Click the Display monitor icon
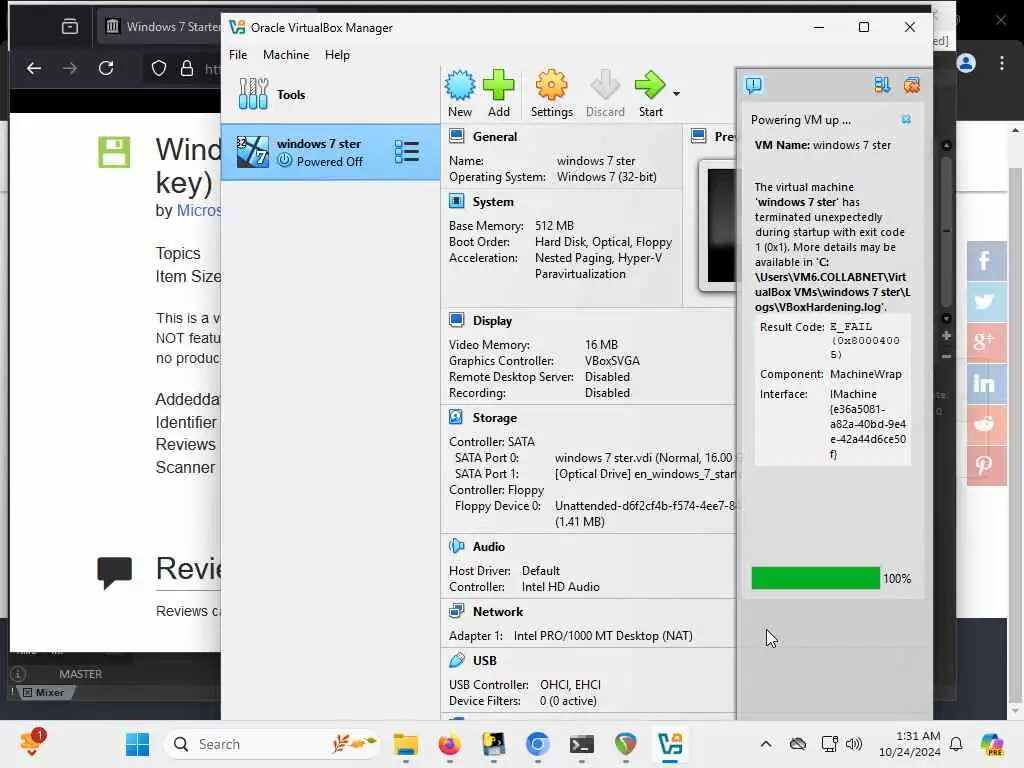 [x=456, y=320]
